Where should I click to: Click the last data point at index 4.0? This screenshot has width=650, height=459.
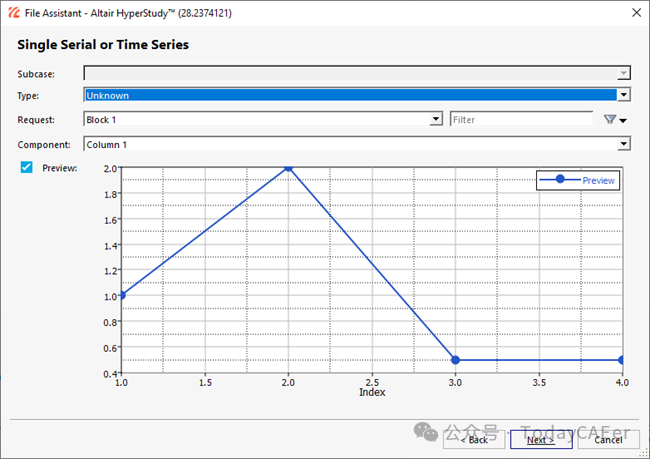pyautogui.click(x=621, y=359)
